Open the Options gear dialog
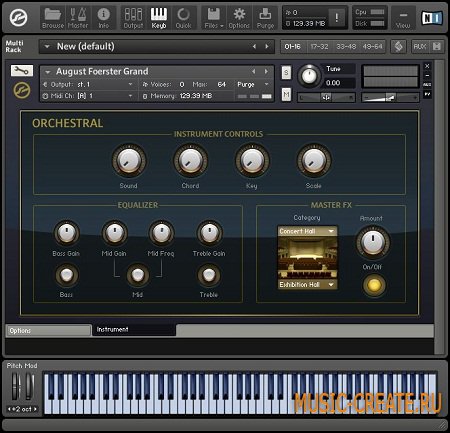The width and height of the screenshot is (450, 433). click(239, 18)
